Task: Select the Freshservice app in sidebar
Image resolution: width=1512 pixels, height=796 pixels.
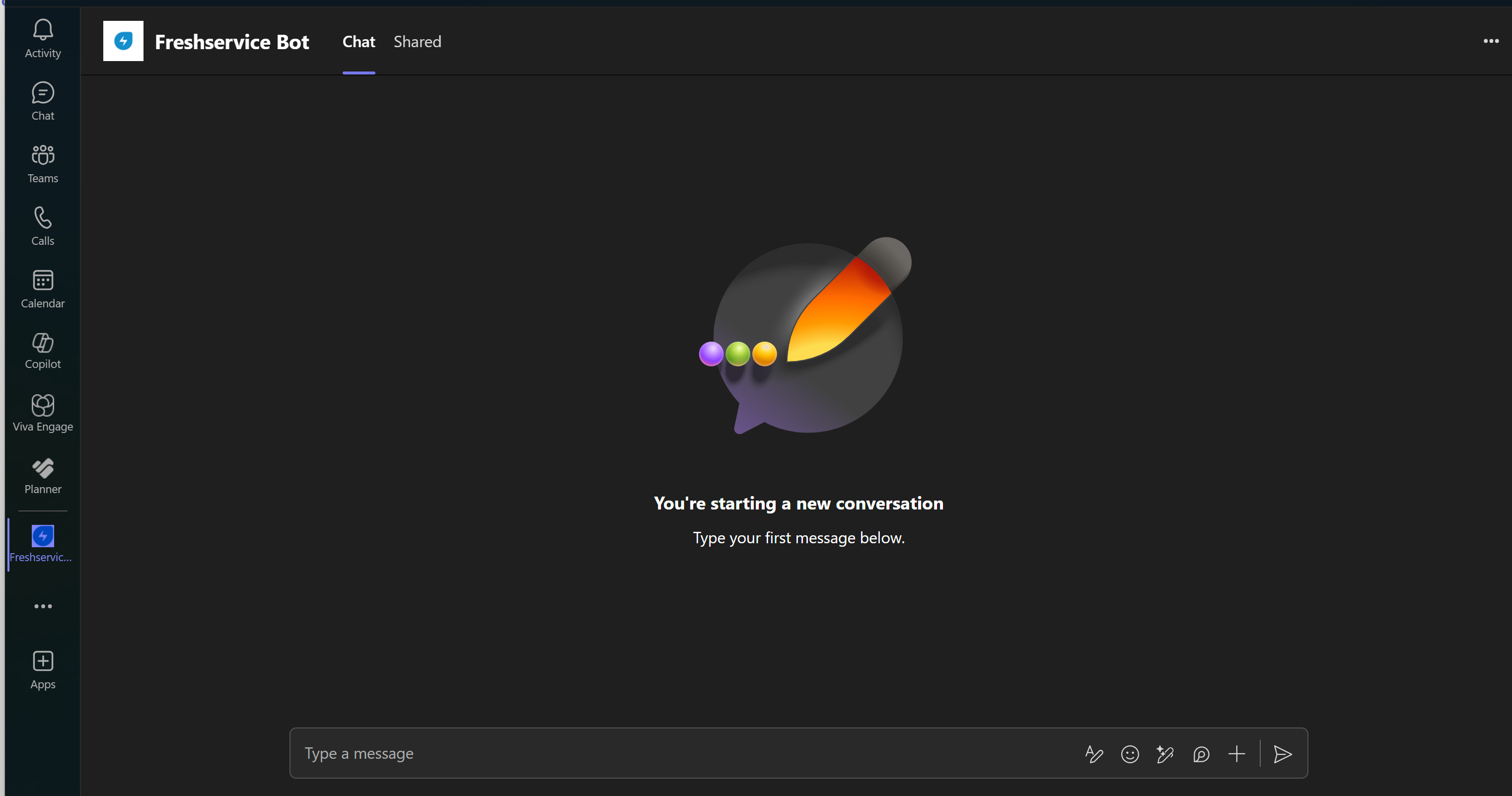Action: pyautogui.click(x=43, y=544)
